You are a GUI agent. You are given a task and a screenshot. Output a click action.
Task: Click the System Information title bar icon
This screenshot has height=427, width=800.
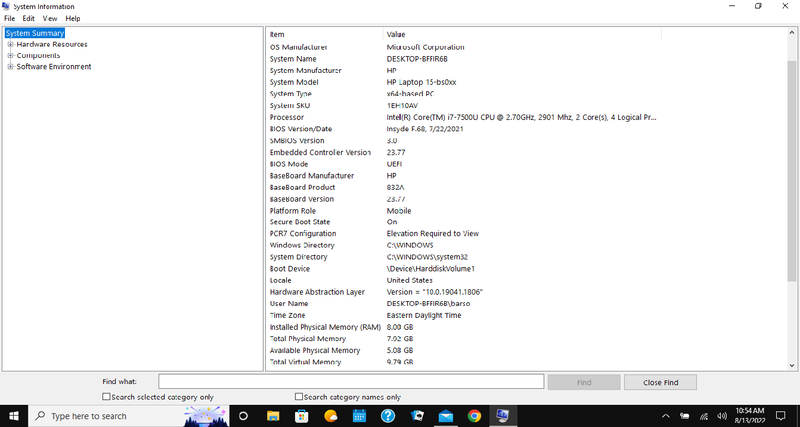(x=6, y=6)
